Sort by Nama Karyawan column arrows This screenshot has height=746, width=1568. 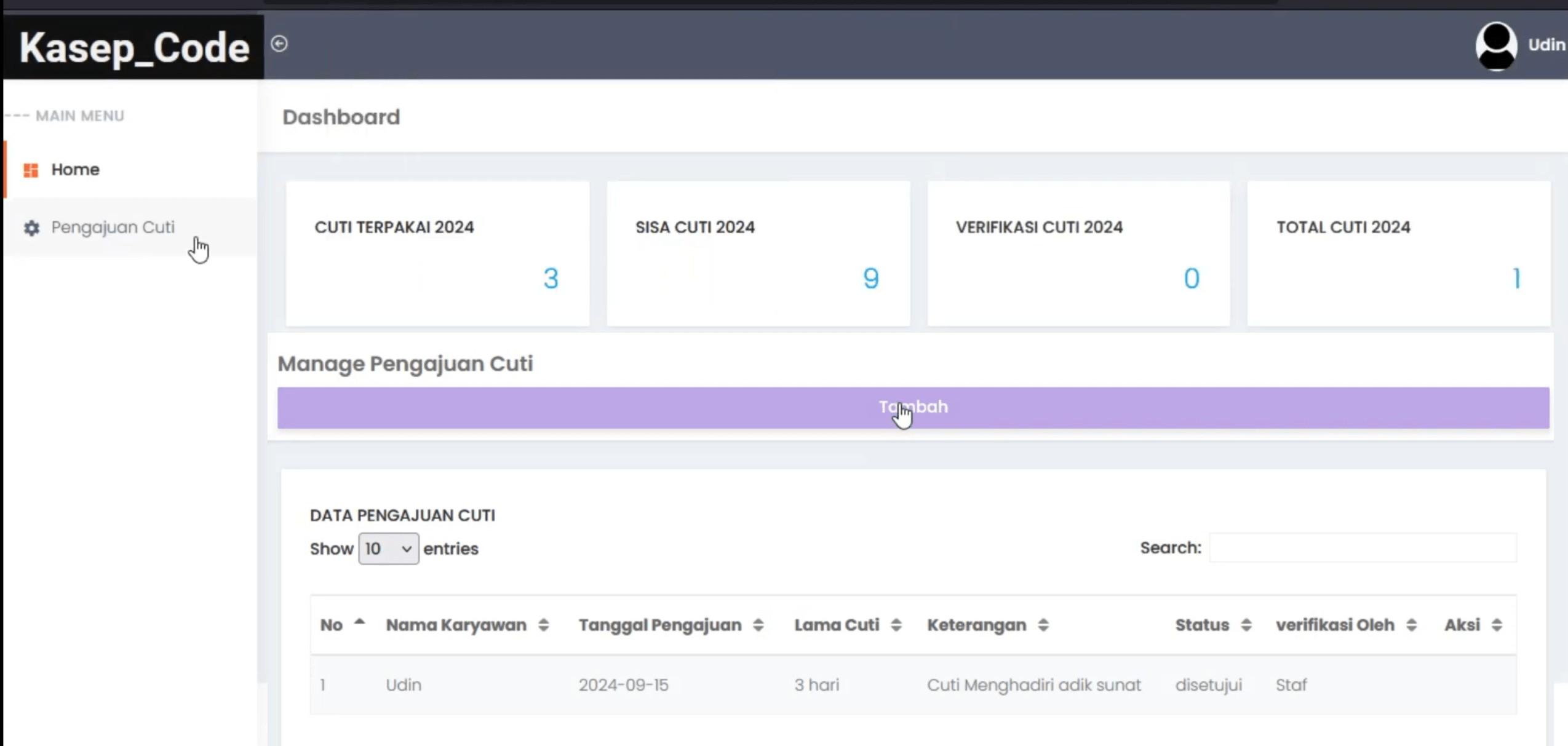tap(543, 625)
